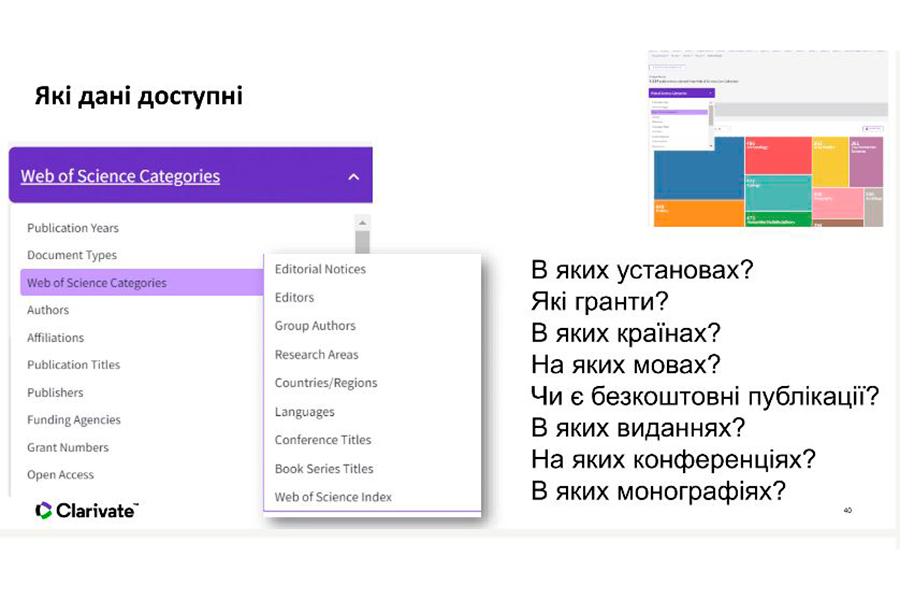Select Publication Years from the list
Viewport: 900px width, 600px height.
(x=73, y=228)
